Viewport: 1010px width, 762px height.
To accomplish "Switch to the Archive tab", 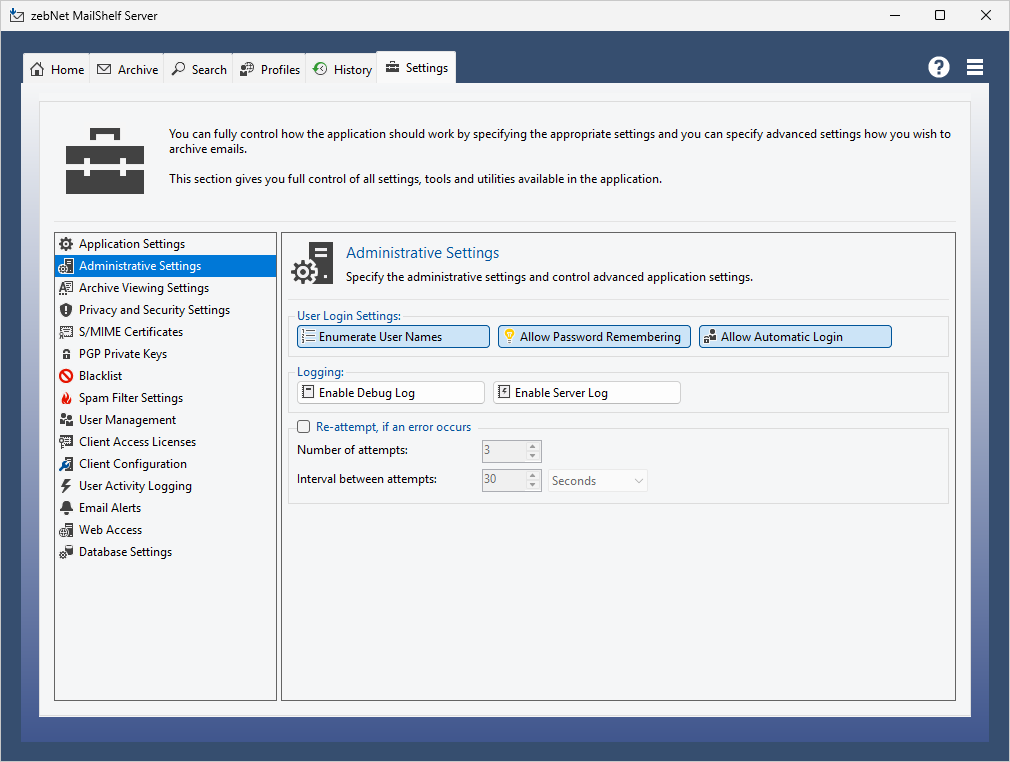I will (128, 69).
